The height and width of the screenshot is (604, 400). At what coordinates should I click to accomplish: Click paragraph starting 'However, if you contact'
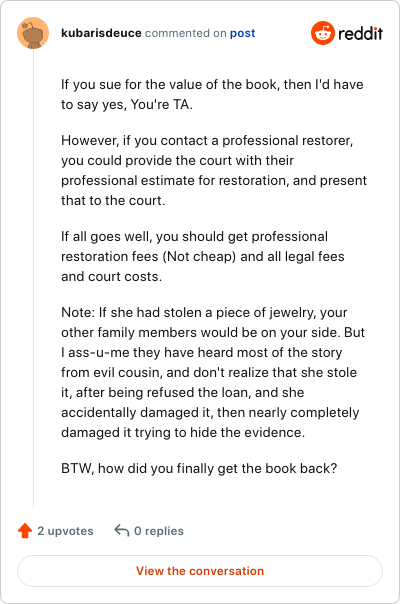tap(214, 170)
